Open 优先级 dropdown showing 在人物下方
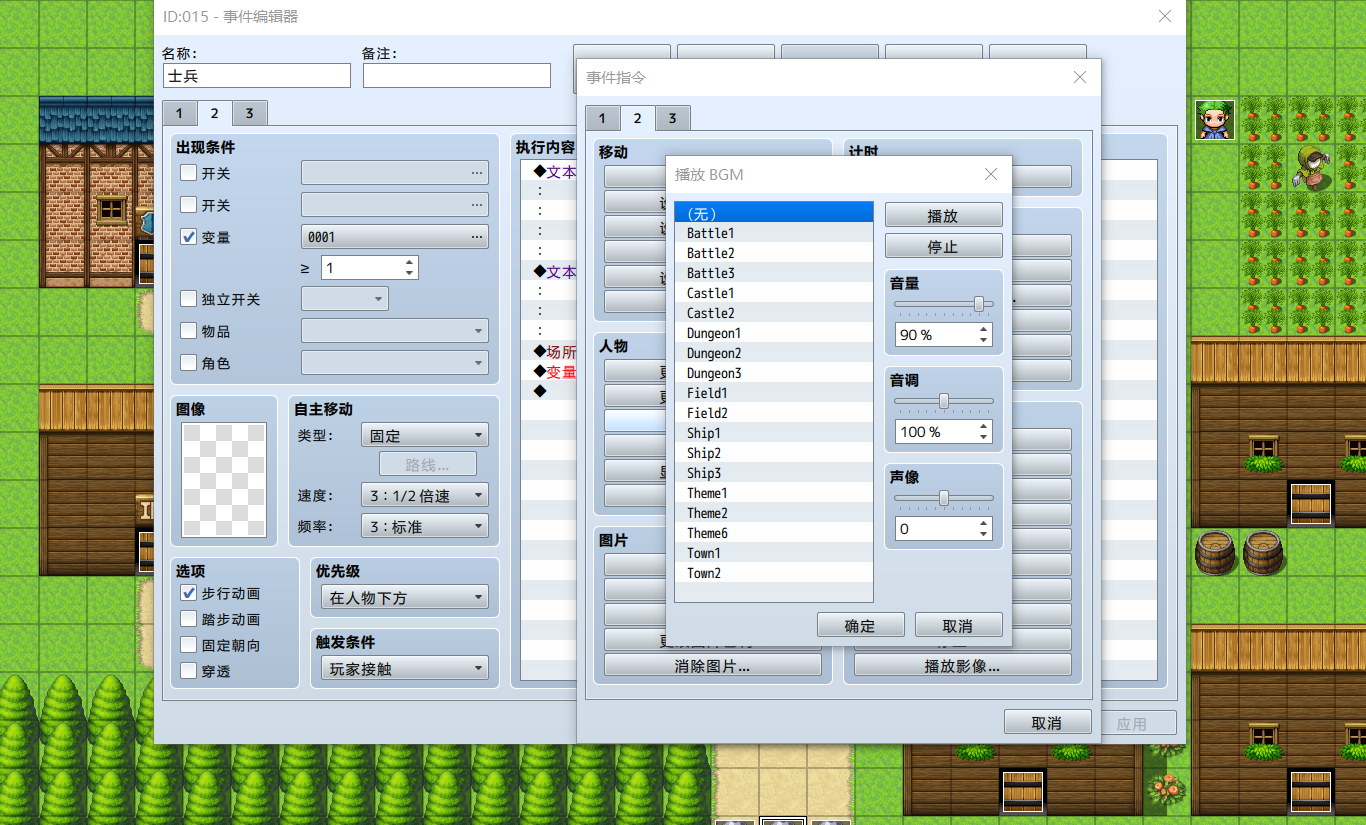 405,598
